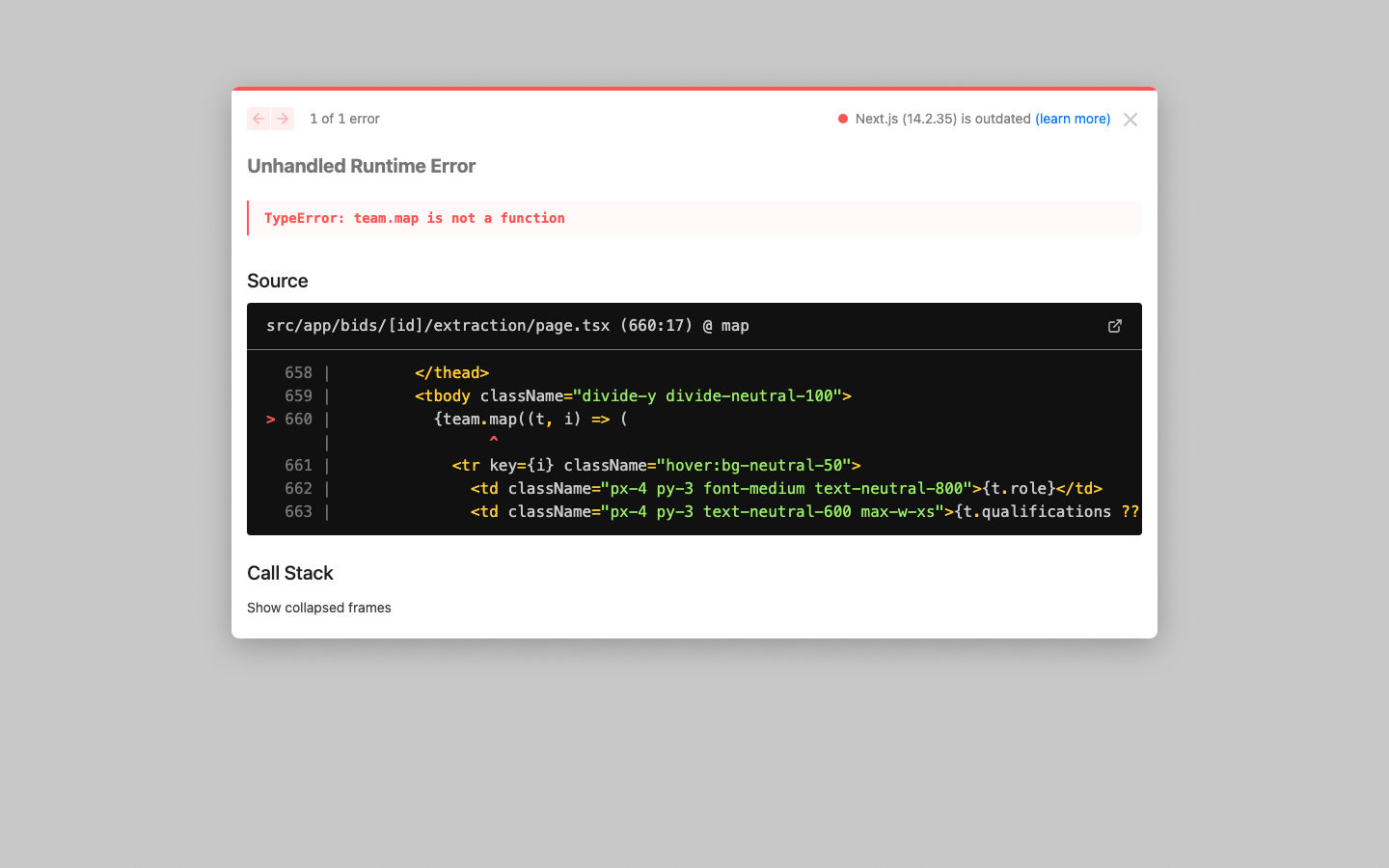This screenshot has width=1389, height=868.
Task: Open source file in editor icon
Action: click(x=1115, y=326)
